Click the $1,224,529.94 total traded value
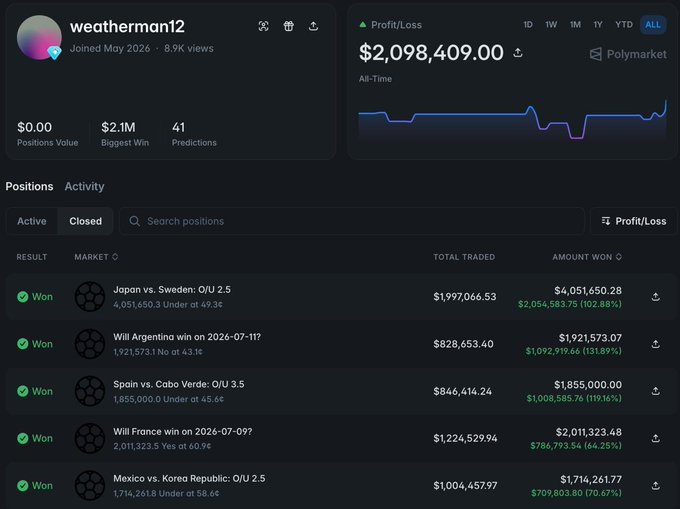Image resolution: width=680 pixels, height=509 pixels. pyautogui.click(x=465, y=438)
